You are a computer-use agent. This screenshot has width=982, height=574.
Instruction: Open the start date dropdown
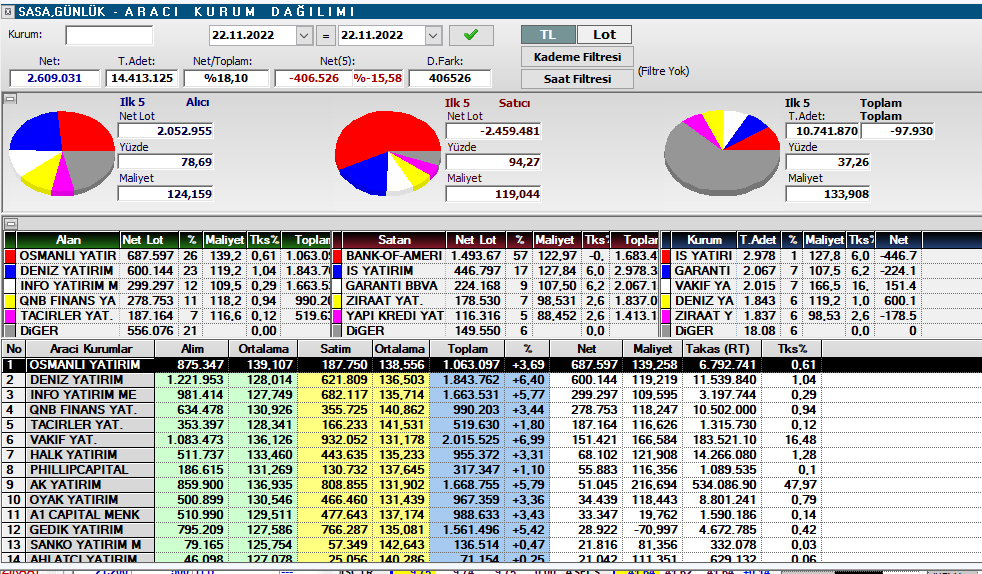305,35
